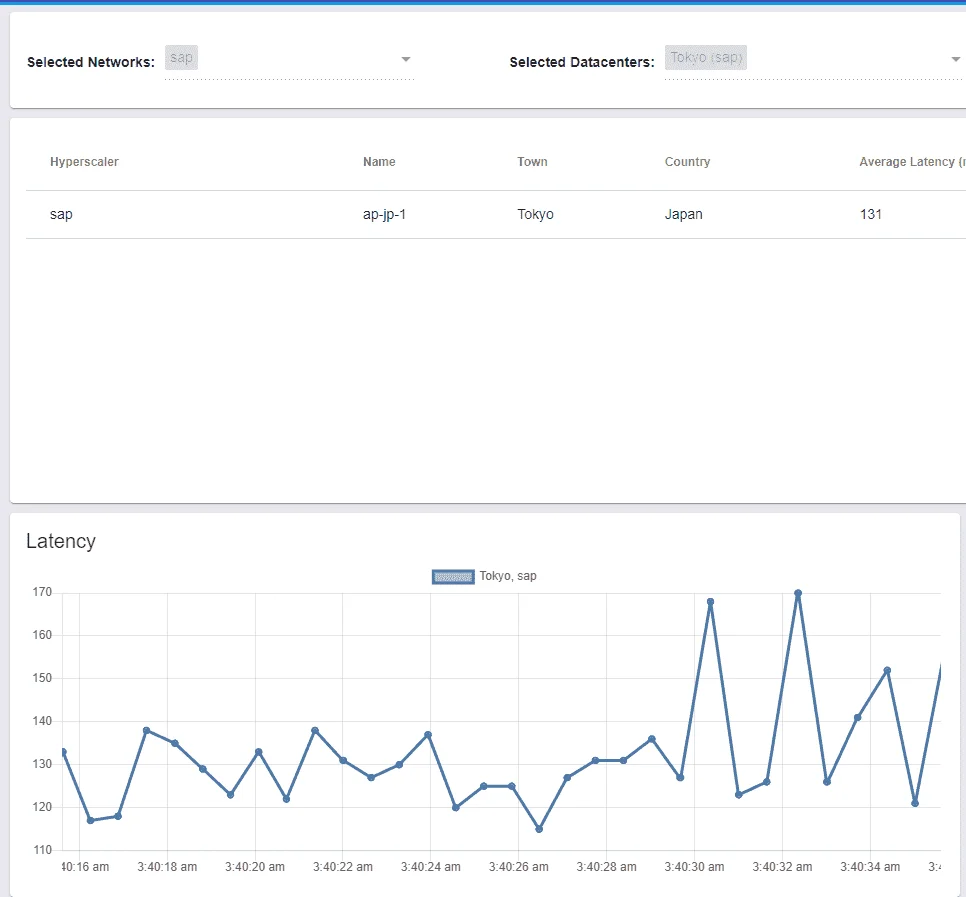
Task: Sort by the Name column header
Action: click(x=379, y=161)
